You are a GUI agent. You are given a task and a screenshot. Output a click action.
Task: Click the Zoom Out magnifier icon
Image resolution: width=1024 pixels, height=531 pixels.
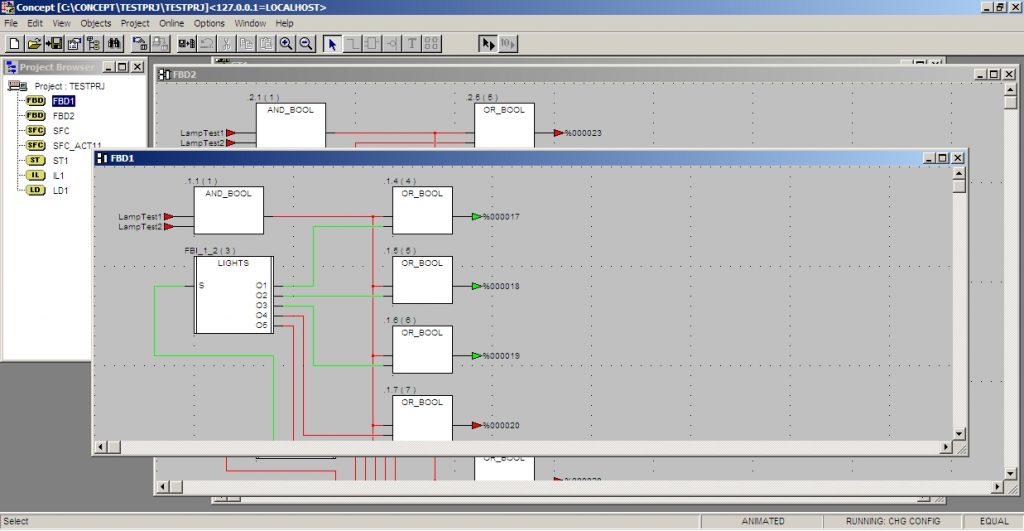(306, 44)
